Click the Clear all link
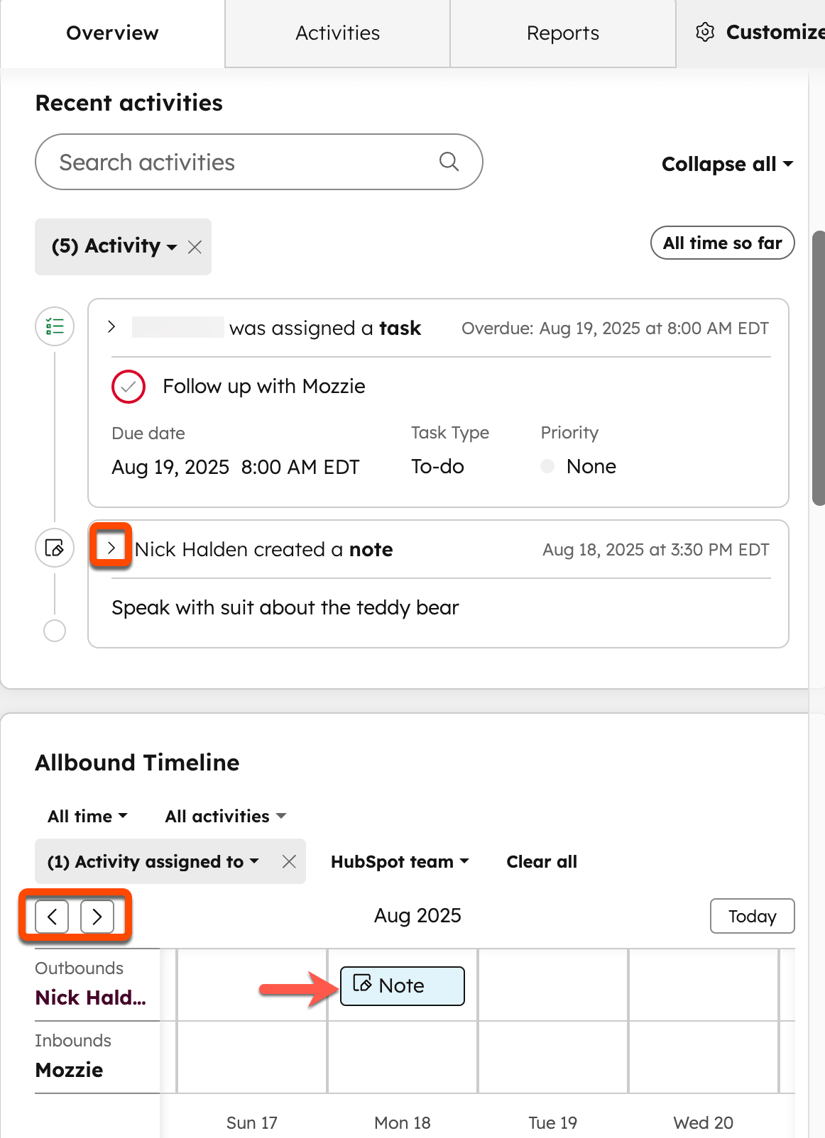Image resolution: width=825 pixels, height=1138 pixels. 541,861
